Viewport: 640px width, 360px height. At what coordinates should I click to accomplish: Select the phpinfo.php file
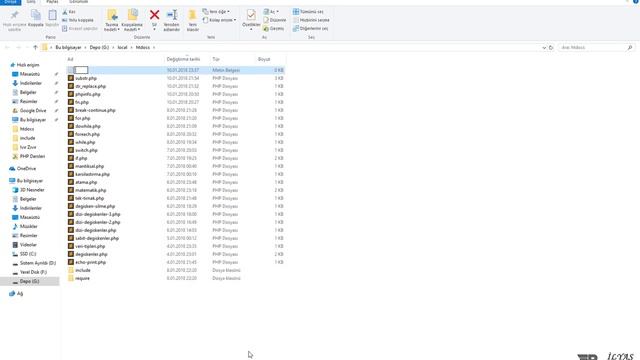[x=88, y=94]
